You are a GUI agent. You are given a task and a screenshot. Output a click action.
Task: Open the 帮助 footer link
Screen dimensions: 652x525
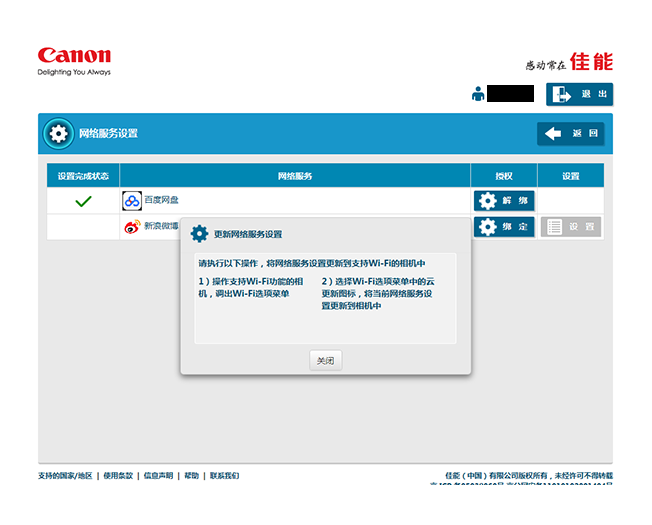[191, 476]
